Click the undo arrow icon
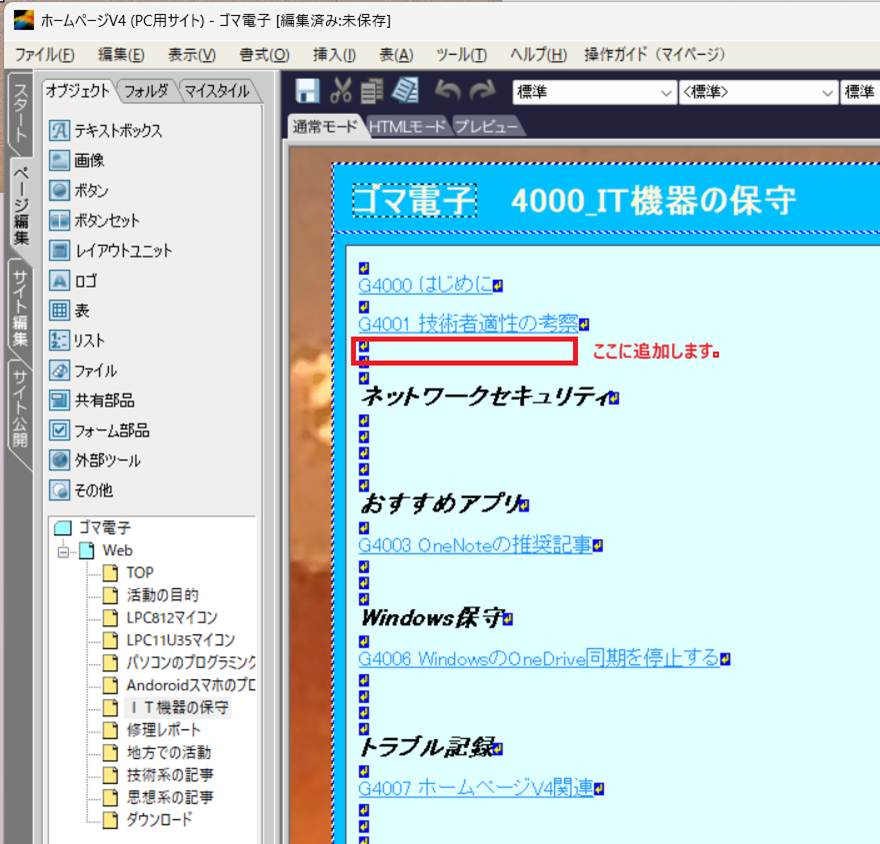 (448, 90)
